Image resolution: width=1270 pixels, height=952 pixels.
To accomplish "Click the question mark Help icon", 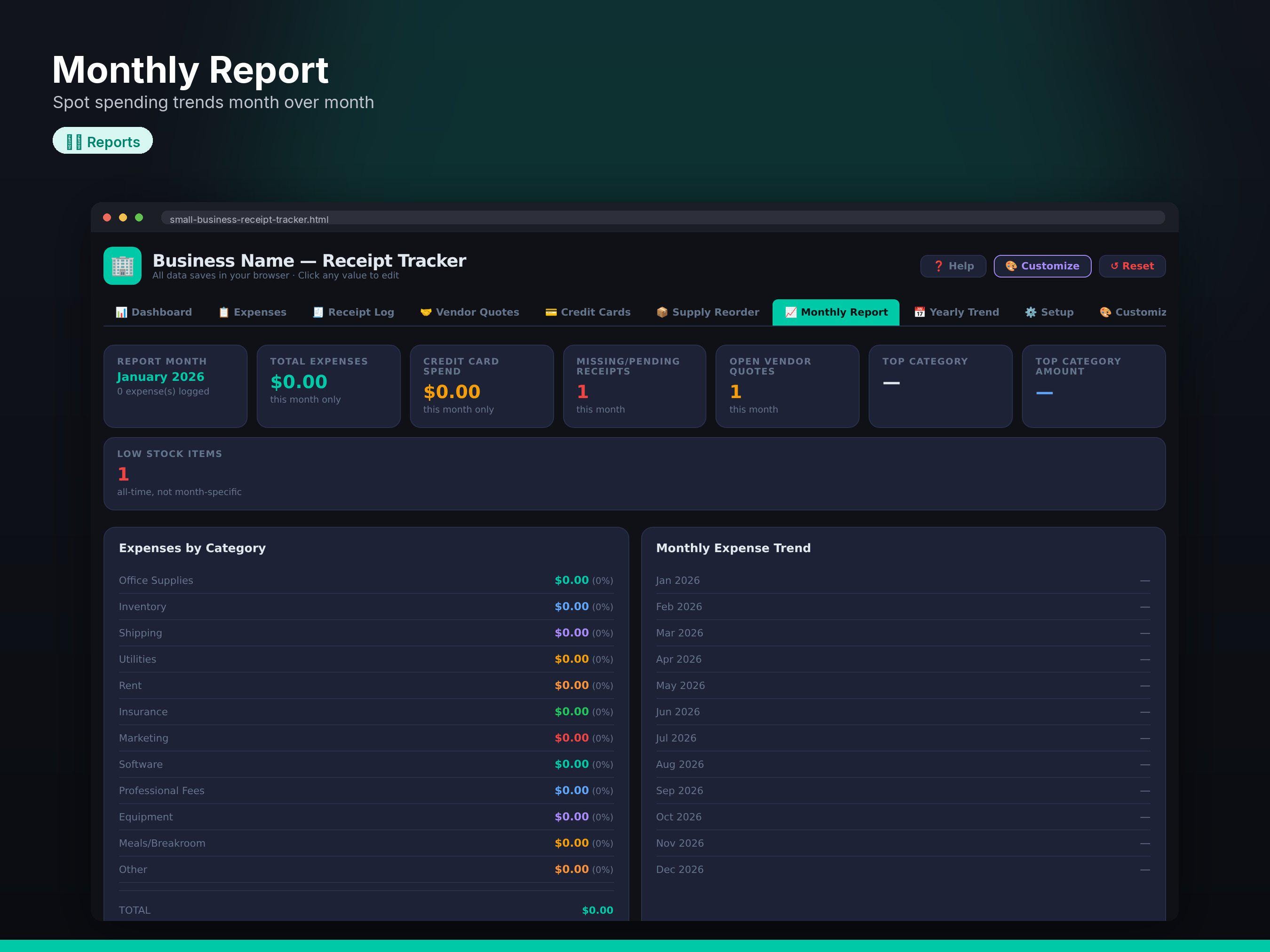I will tap(939, 266).
